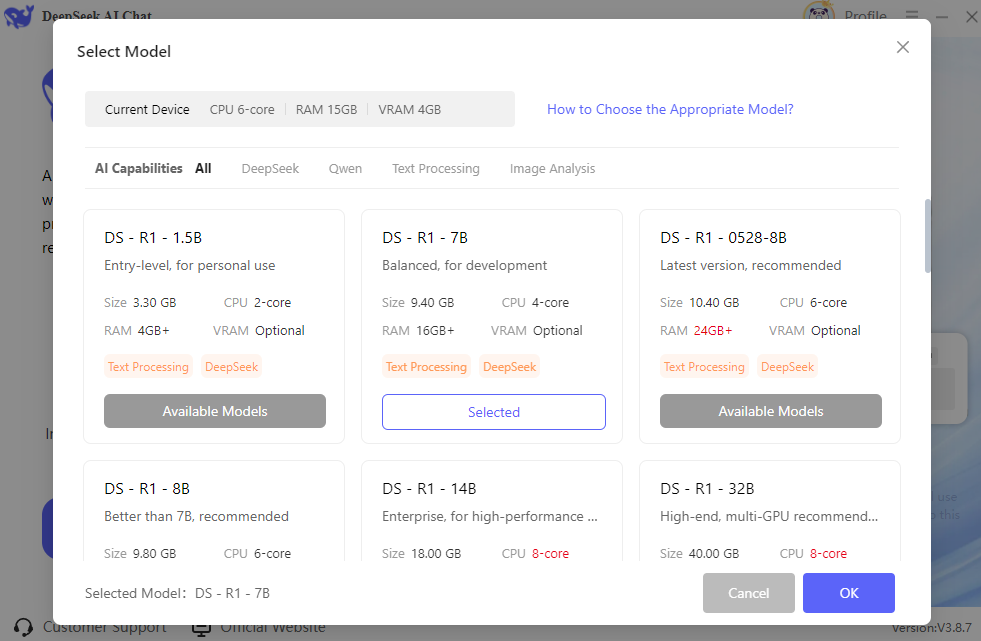Click 'Balanced, for development' description
The width and height of the screenshot is (981, 641).
pos(465,265)
